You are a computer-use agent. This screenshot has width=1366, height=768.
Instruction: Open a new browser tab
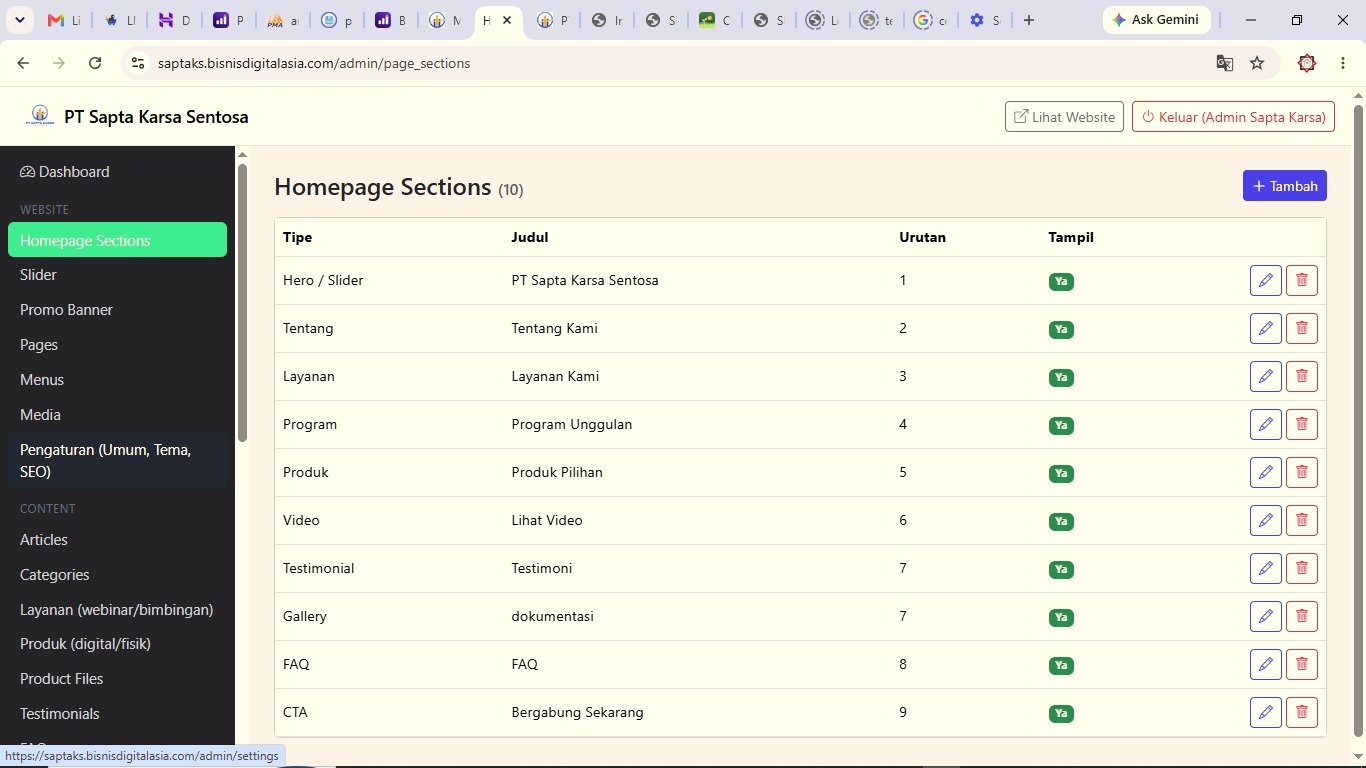tap(1029, 20)
